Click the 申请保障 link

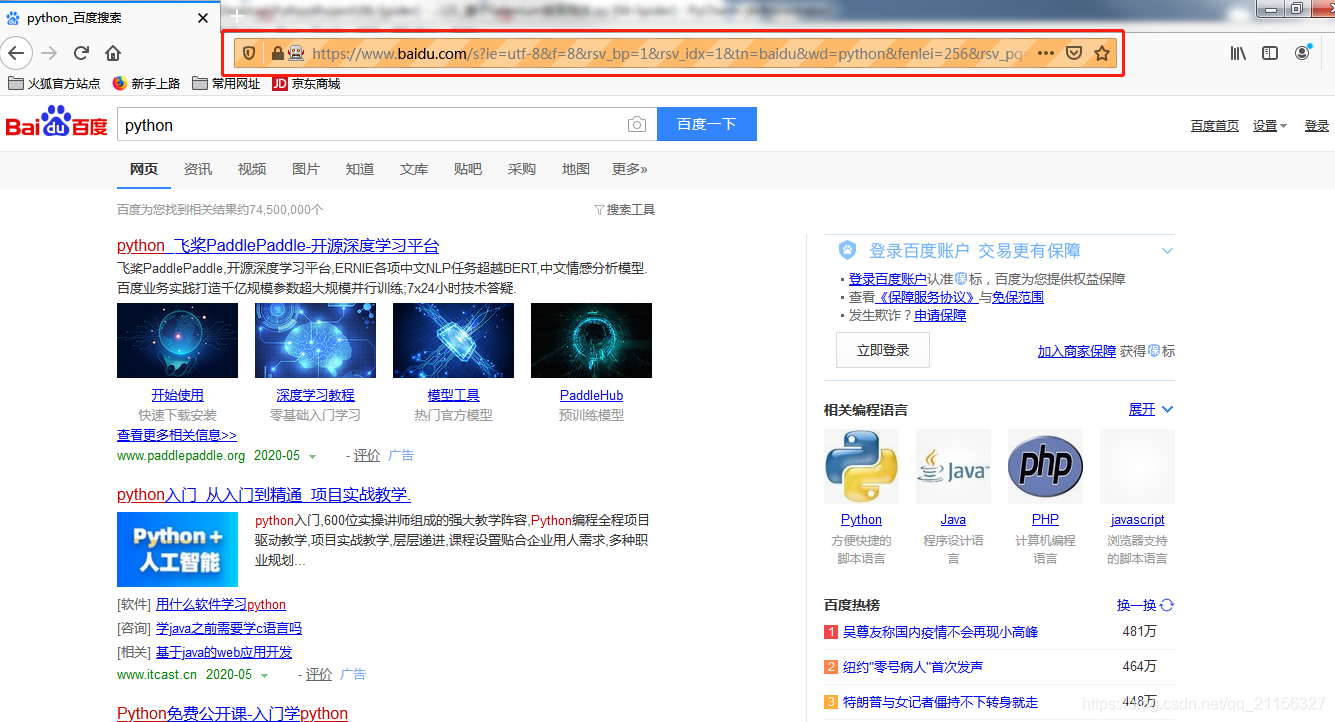click(x=940, y=315)
